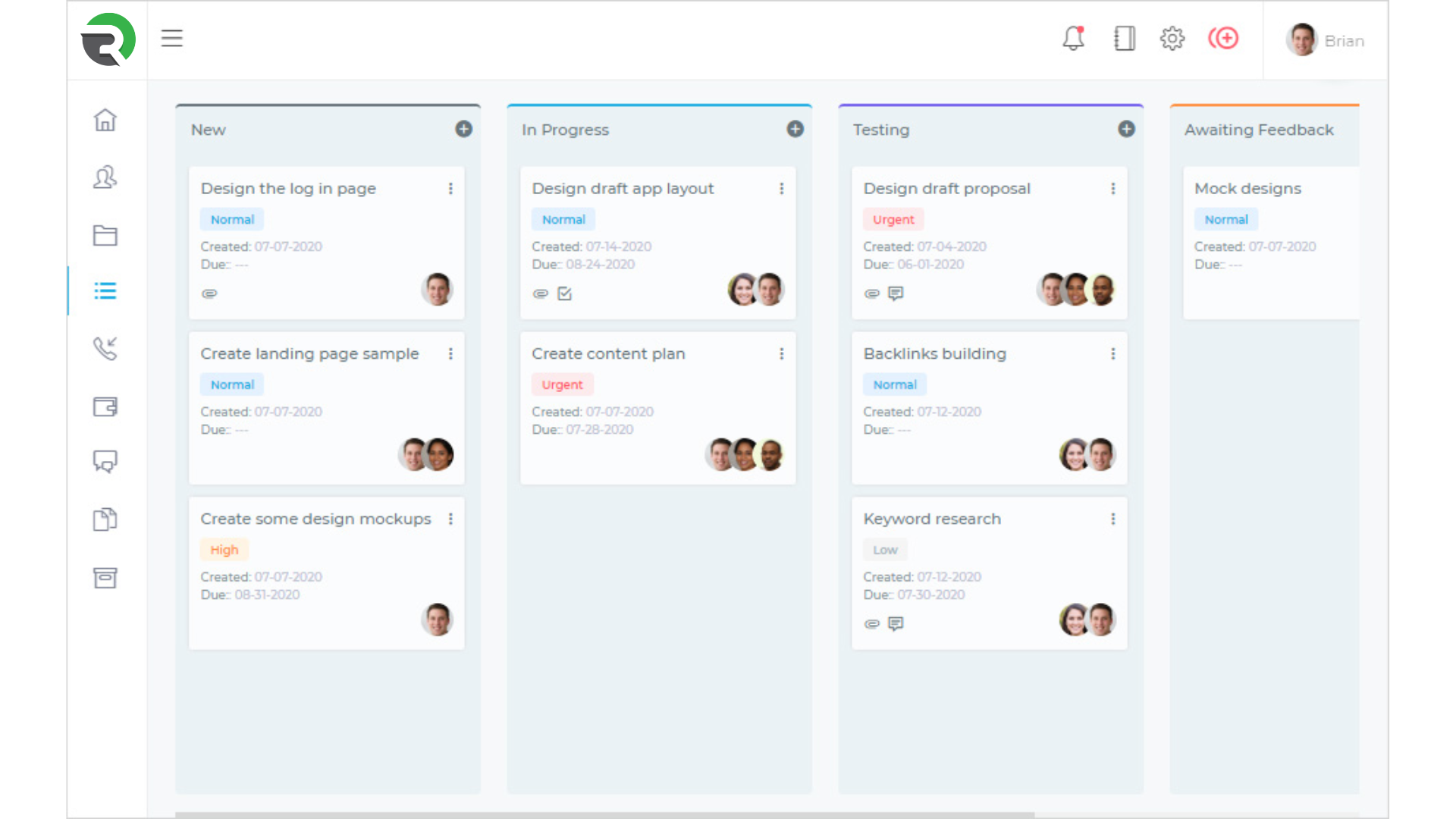
Task: Open Brian user profile menu
Action: pyautogui.click(x=1325, y=41)
